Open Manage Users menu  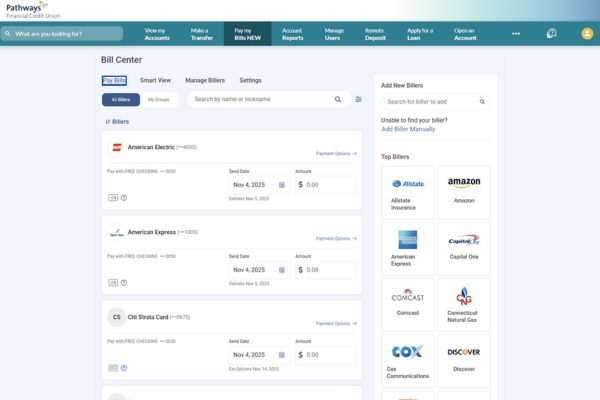[x=334, y=34]
